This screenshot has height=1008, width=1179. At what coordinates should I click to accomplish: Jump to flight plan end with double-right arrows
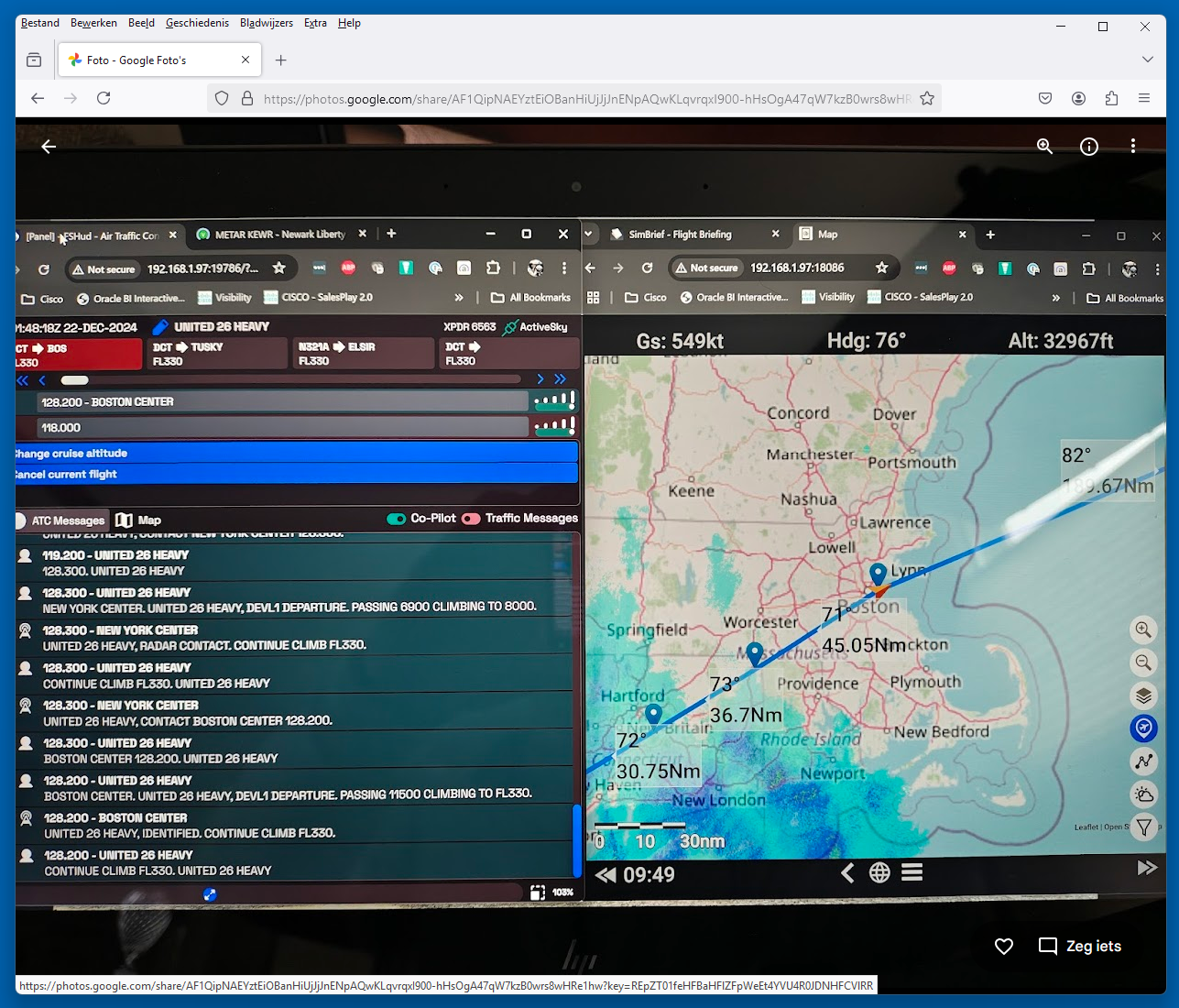click(561, 379)
